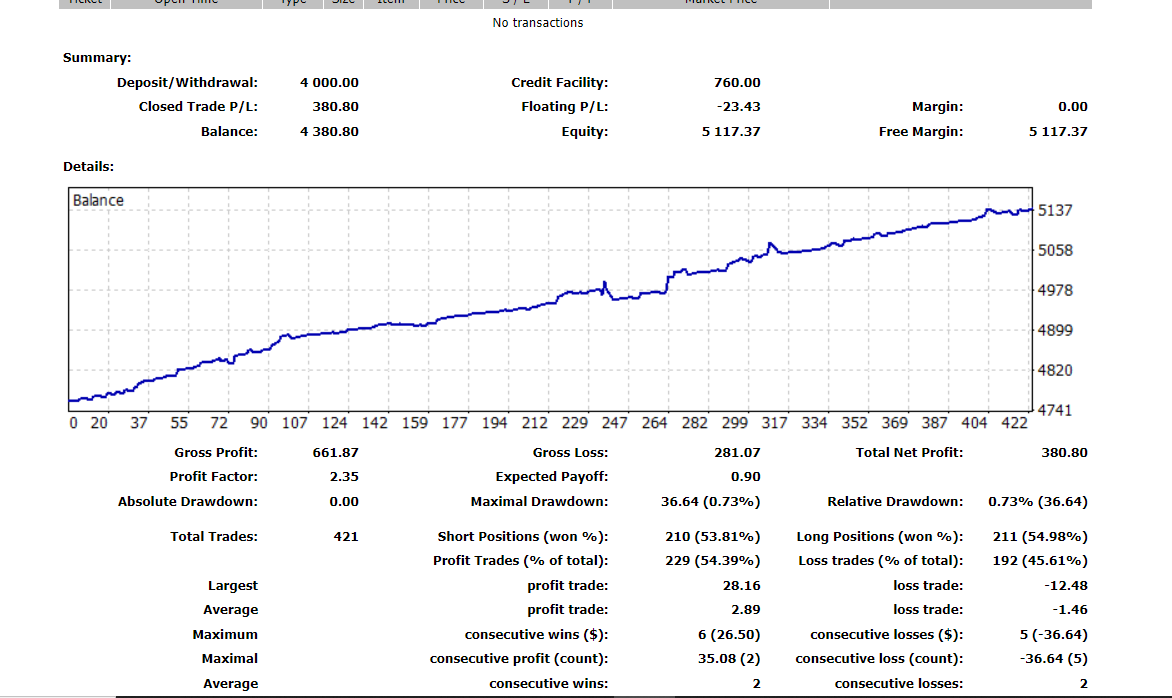Click the "Maximal Drawdown:" label
This screenshot has height=698, width=1172.
(x=540, y=501)
